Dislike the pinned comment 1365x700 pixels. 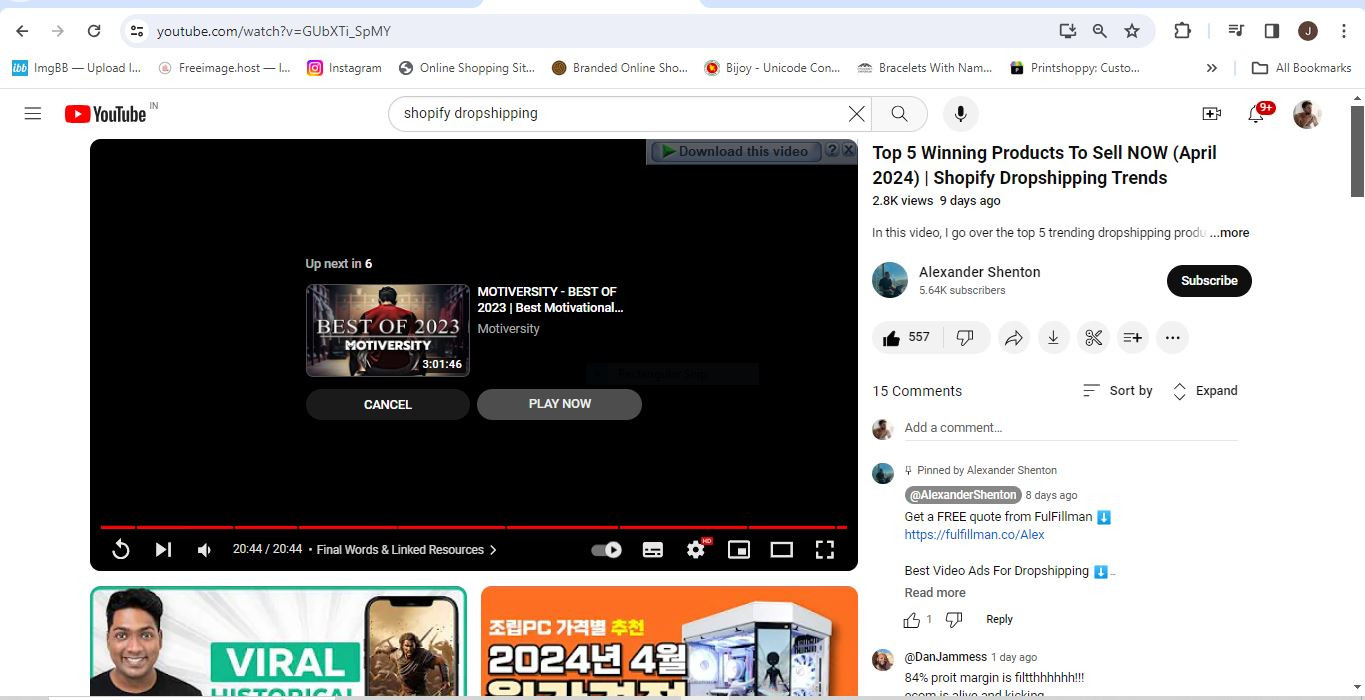pos(954,620)
